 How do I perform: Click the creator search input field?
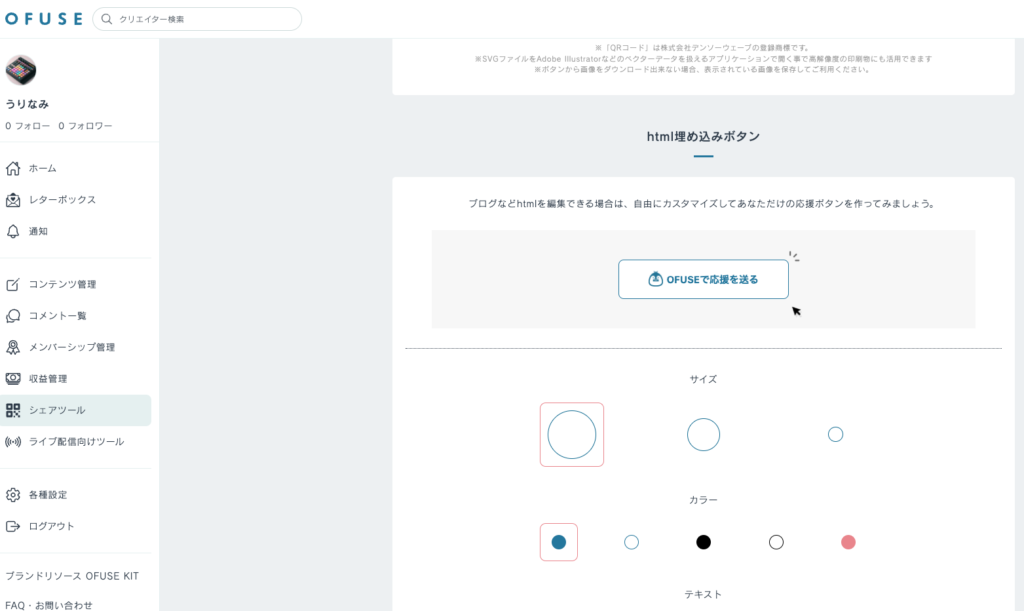pos(205,19)
